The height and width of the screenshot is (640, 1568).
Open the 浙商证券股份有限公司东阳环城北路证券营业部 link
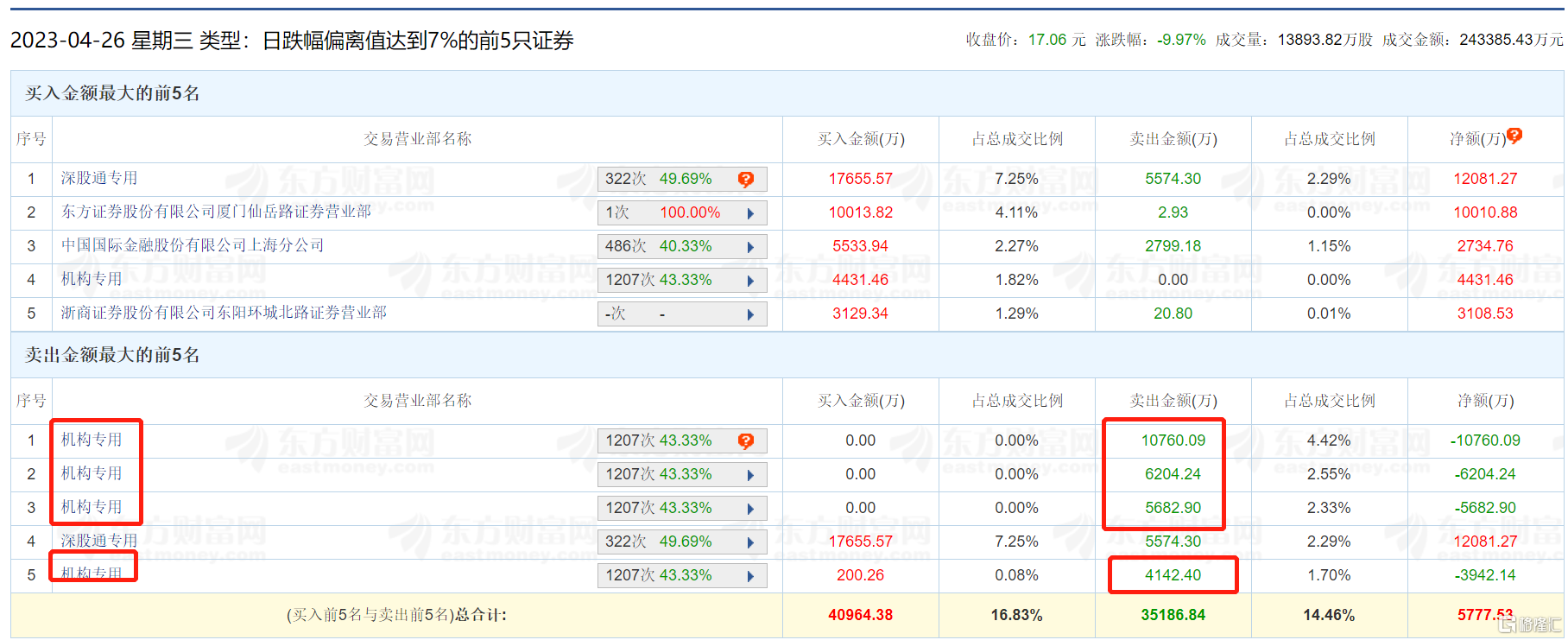224,313
